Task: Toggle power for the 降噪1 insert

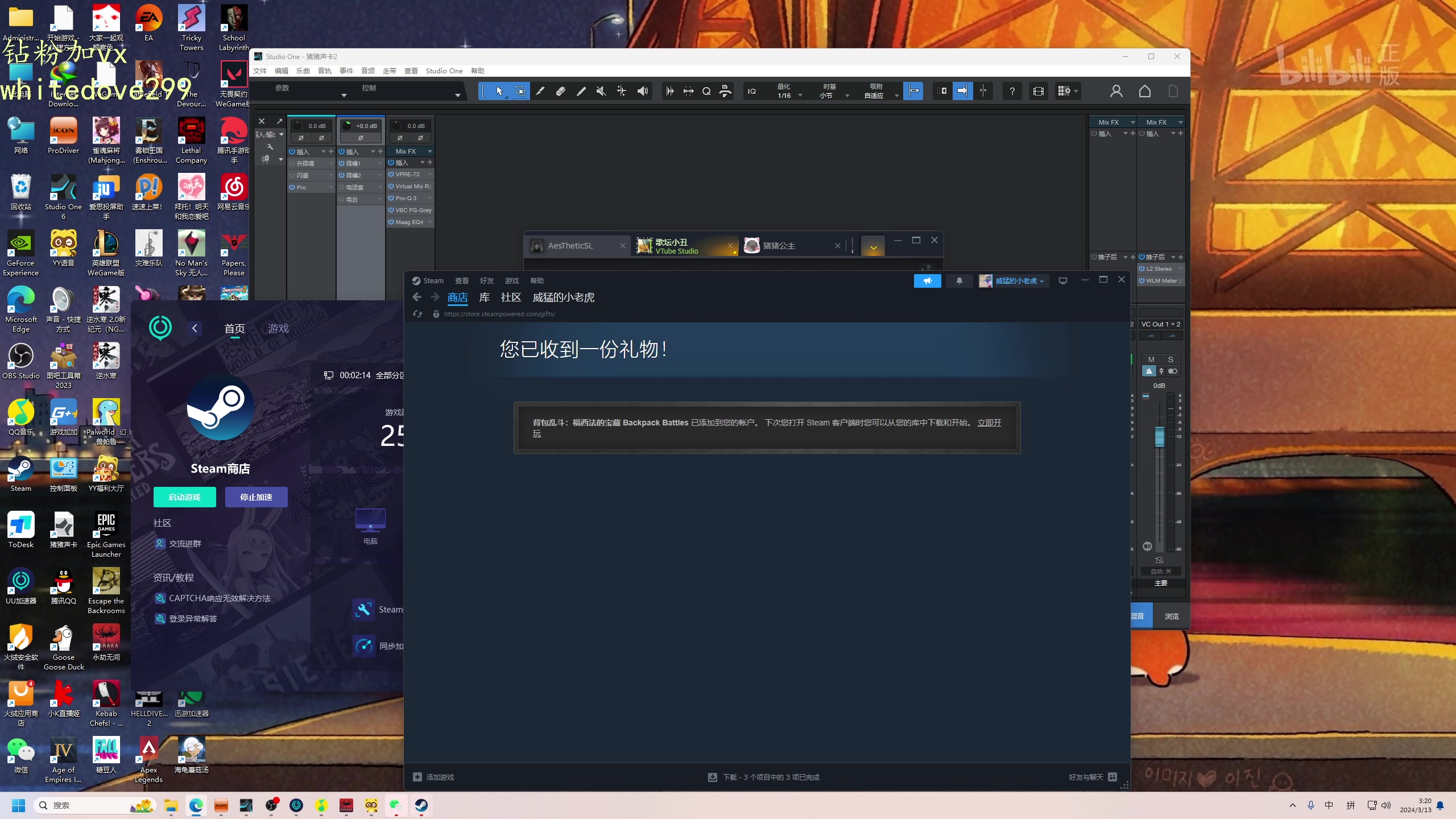Action: tap(342, 163)
